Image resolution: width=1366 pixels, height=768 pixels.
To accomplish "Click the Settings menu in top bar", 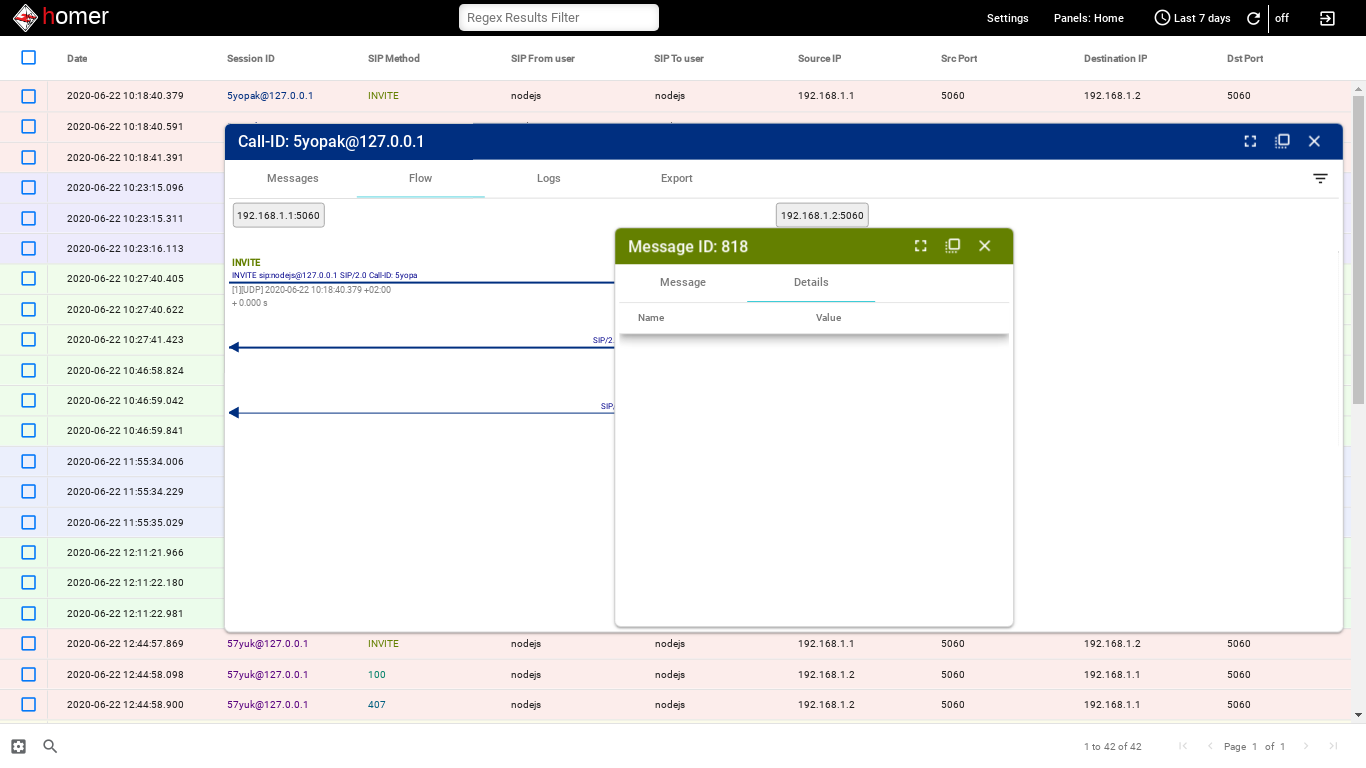I will [1007, 17].
